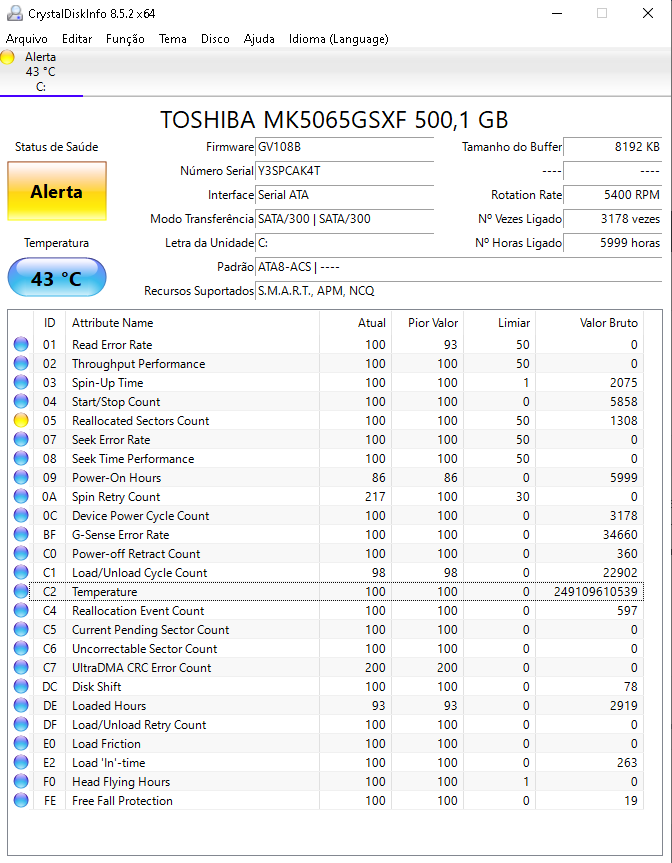The height and width of the screenshot is (863, 672).
Task: Click status icon for G-Sense Error Rate
Action: coord(21,534)
